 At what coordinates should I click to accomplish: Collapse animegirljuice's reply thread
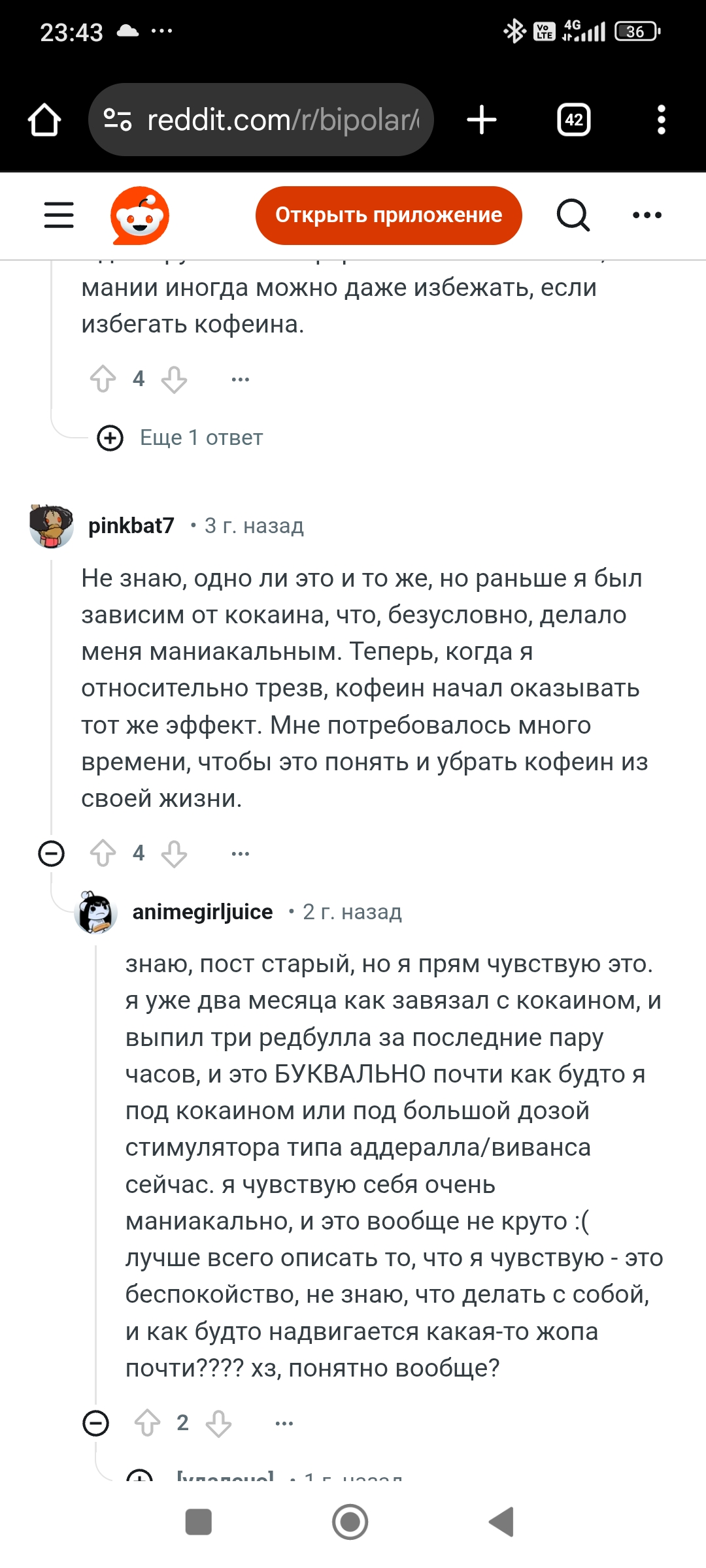(x=96, y=1423)
